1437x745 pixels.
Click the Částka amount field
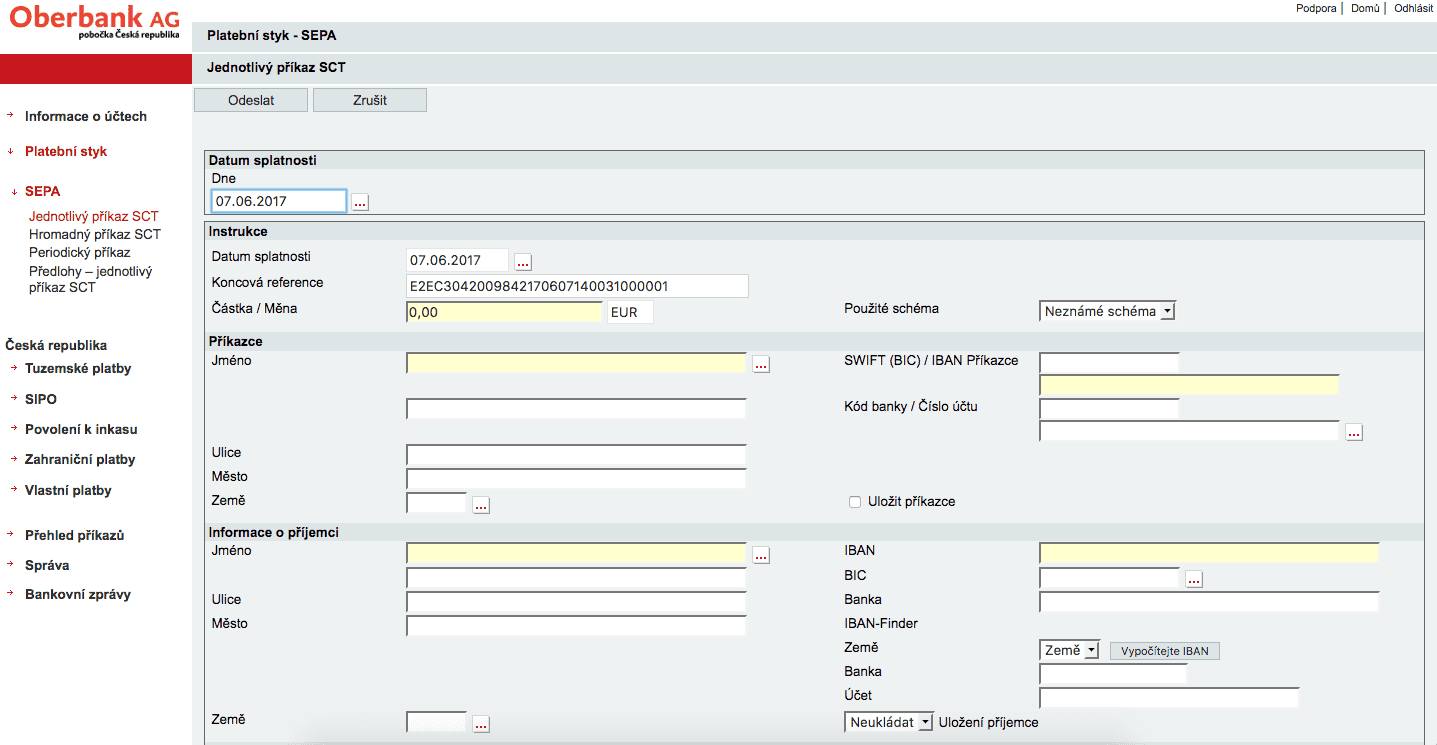[505, 312]
